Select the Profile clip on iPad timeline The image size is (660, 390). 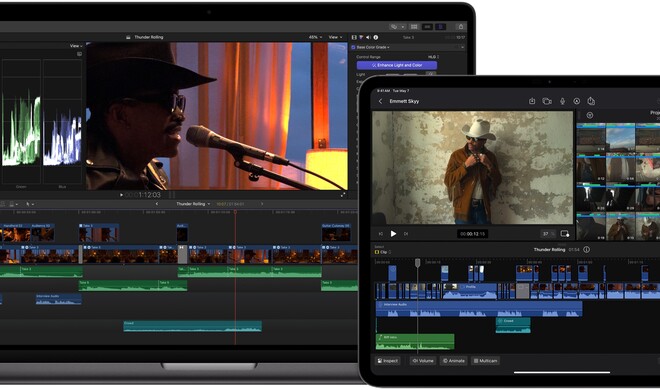(x=470, y=291)
